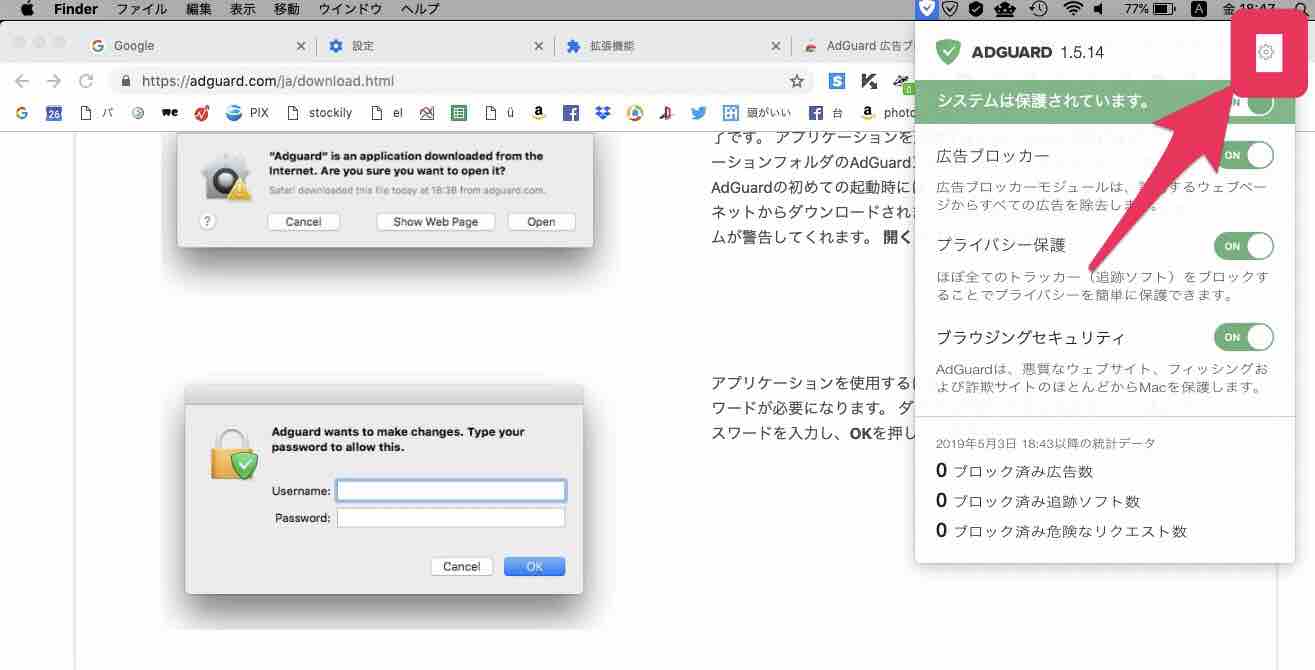Open the volume menu bar icon
1315x670 pixels.
pos(1101,9)
